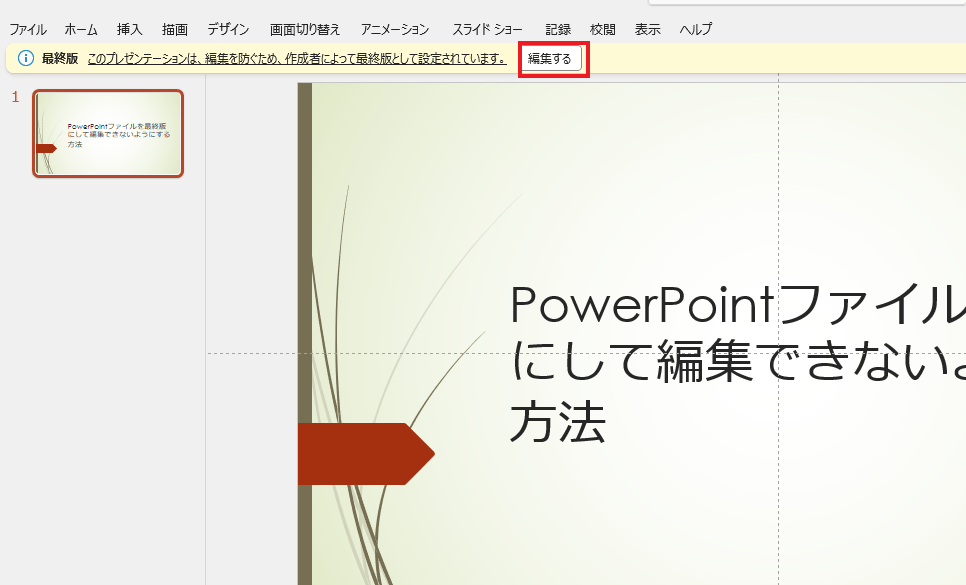966x585 pixels.
Task: Select the スライド ショー tab
Action: tap(487, 30)
